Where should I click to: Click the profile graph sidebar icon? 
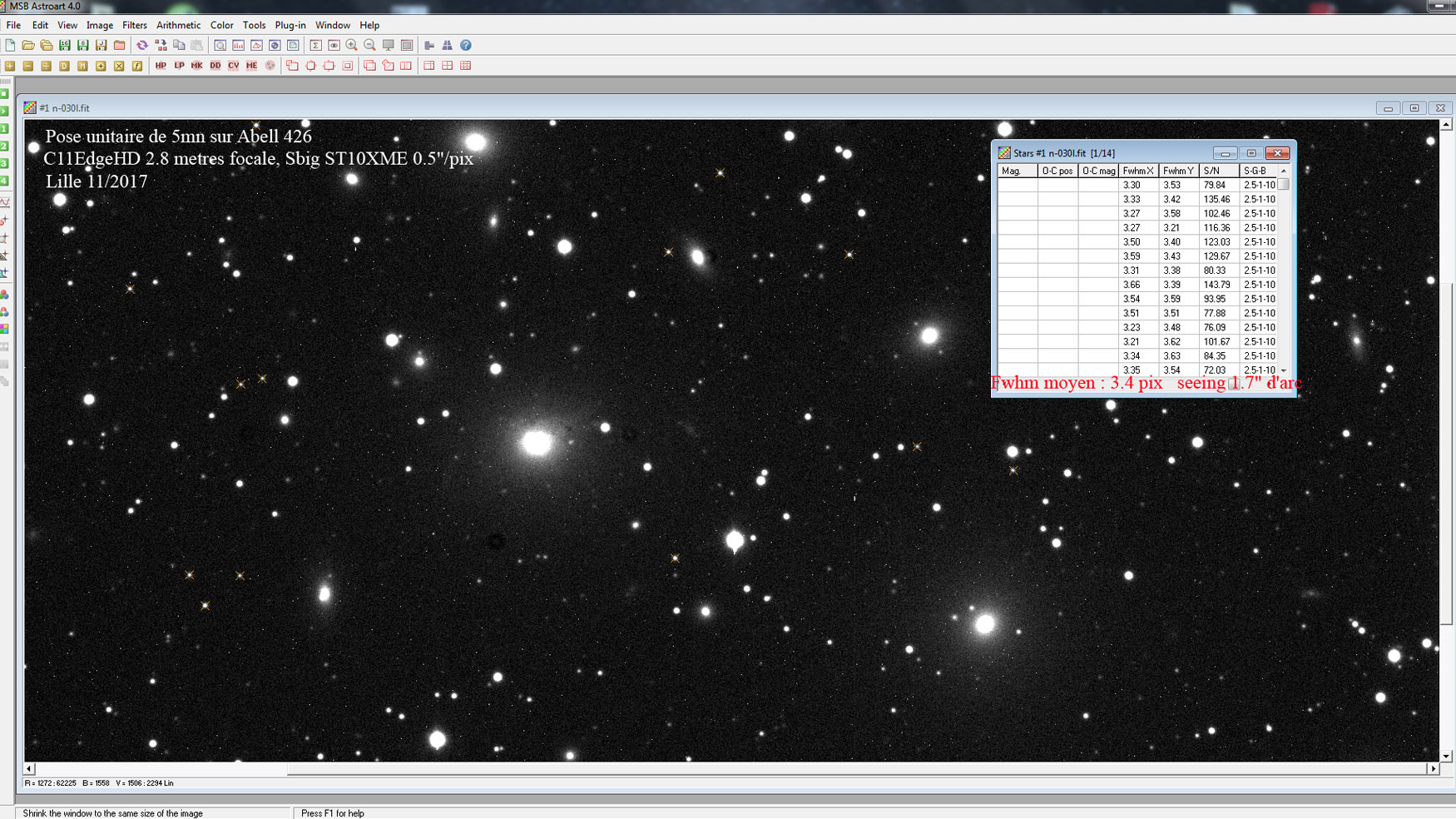pos(4,202)
